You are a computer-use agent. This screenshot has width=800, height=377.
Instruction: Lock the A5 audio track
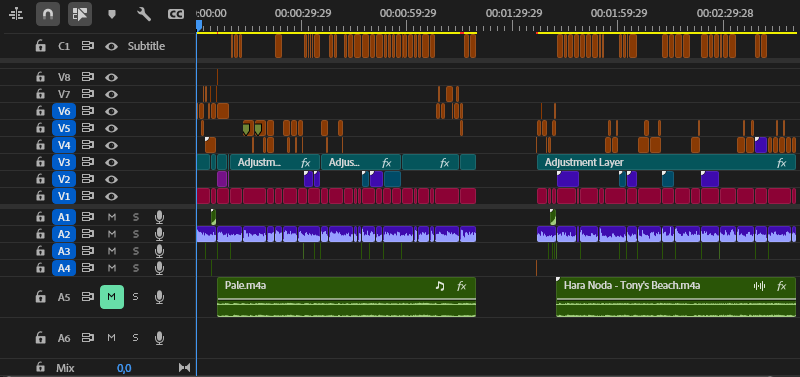pos(40,296)
